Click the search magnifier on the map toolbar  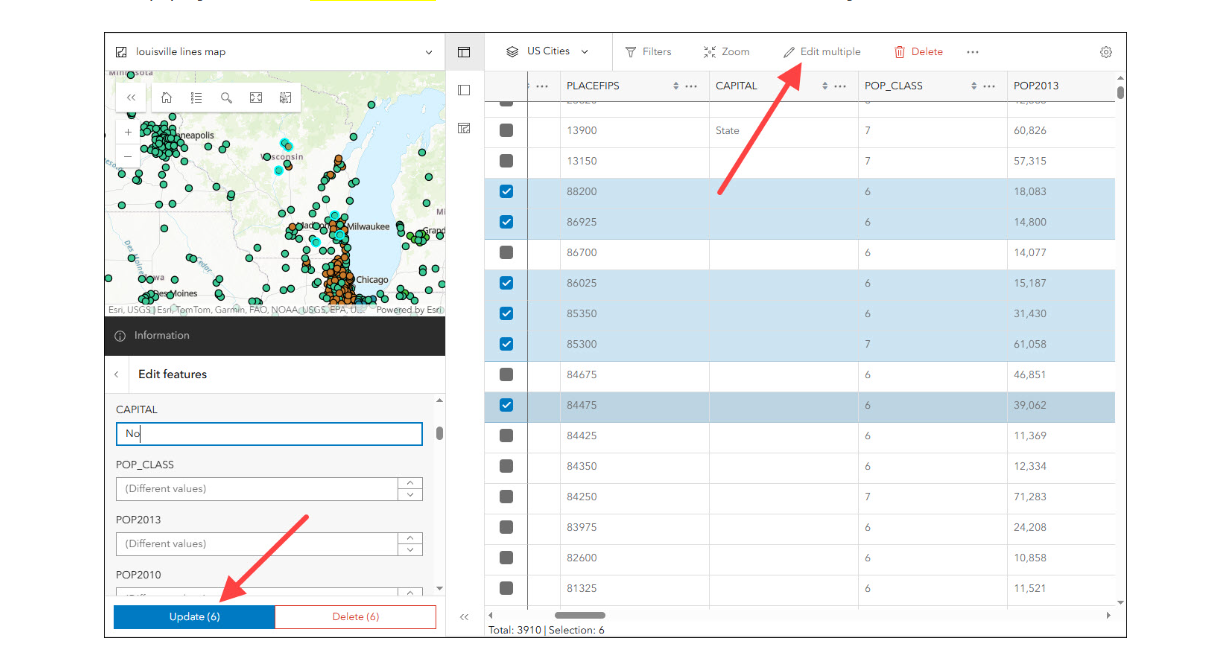point(226,97)
